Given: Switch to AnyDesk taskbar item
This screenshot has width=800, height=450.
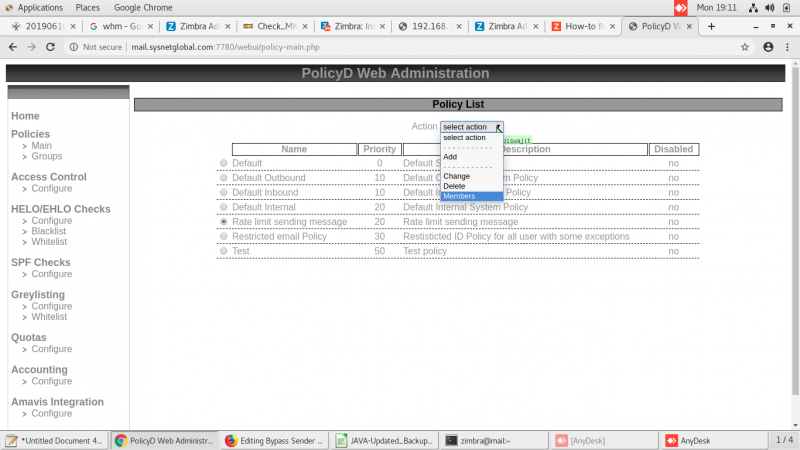Looking at the screenshot, I should click(713, 440).
